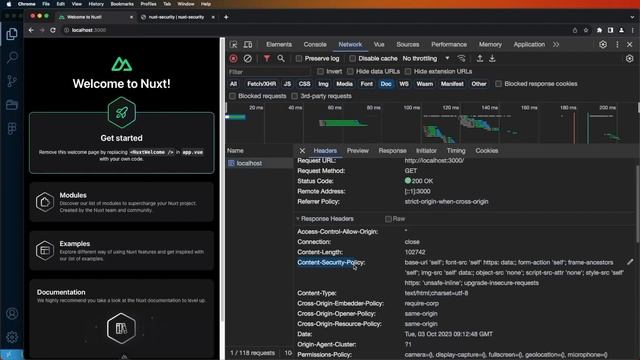Open the Cookies tab of request
This screenshot has height=360, width=640.
pos(487,151)
